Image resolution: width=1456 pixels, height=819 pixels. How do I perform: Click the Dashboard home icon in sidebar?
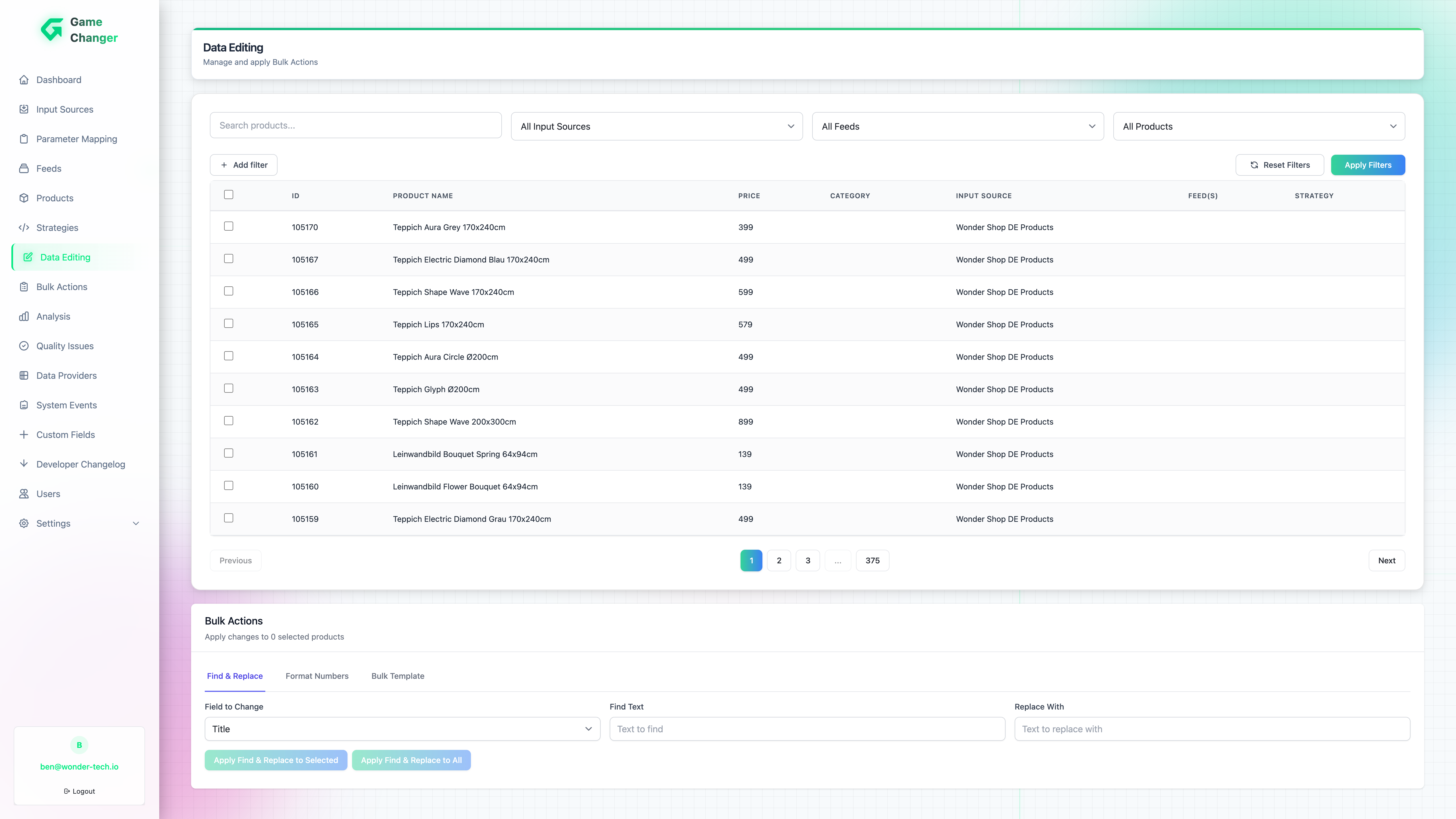click(24, 80)
